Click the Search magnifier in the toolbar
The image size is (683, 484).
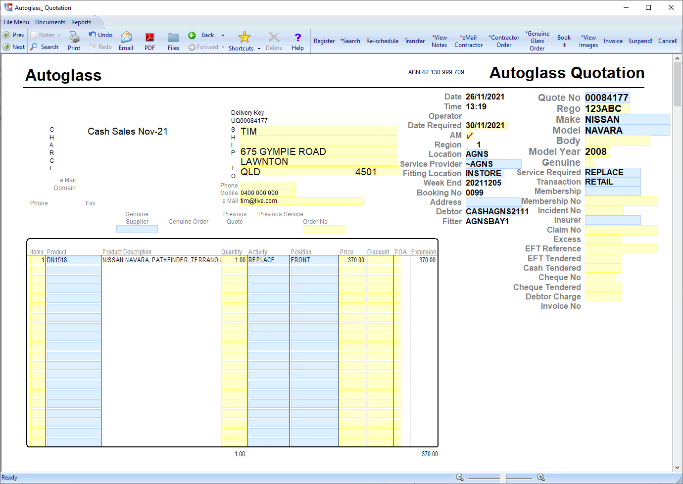(x=44, y=47)
